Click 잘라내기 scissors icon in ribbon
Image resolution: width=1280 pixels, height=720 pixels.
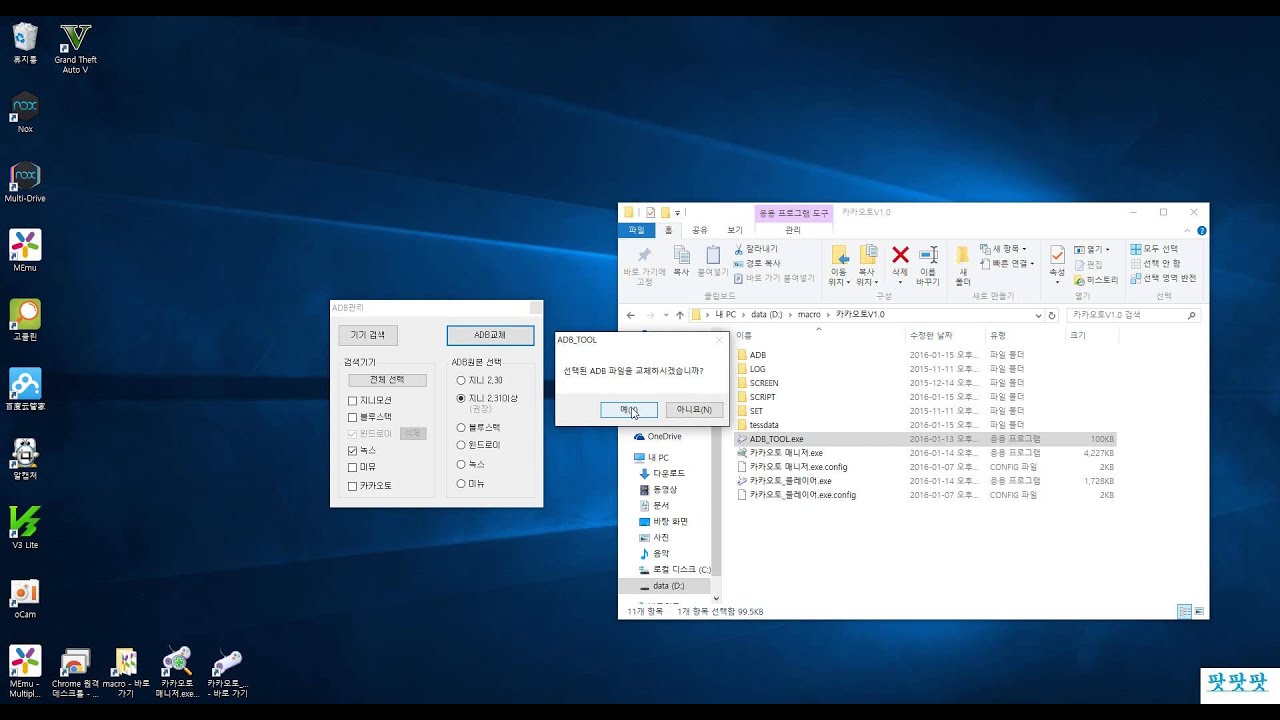coord(739,249)
